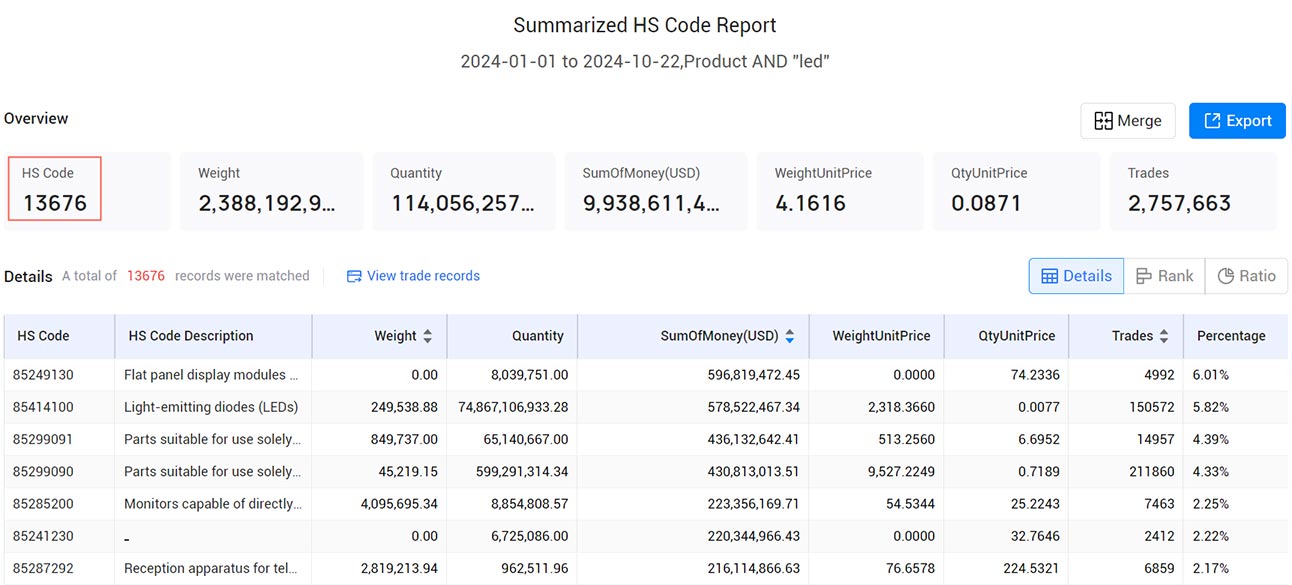Select HS code 85249130 row

(645, 375)
